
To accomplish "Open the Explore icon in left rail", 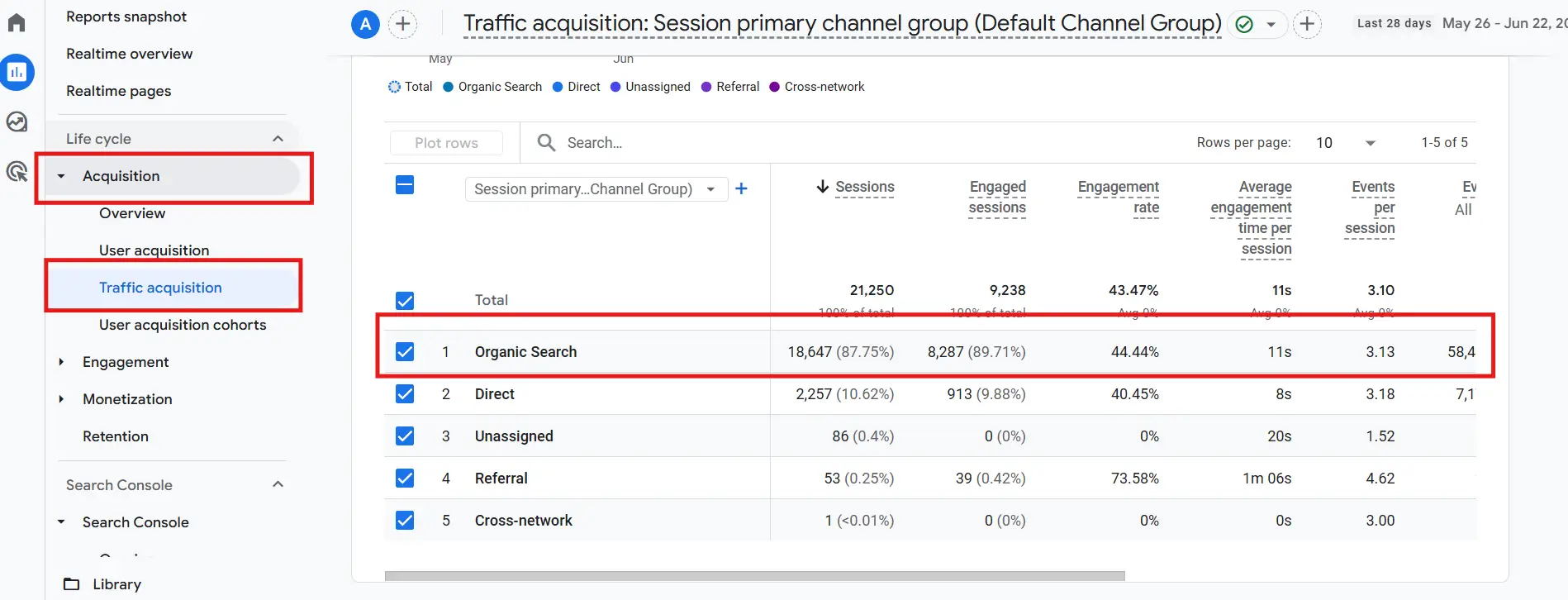I will coord(17,122).
